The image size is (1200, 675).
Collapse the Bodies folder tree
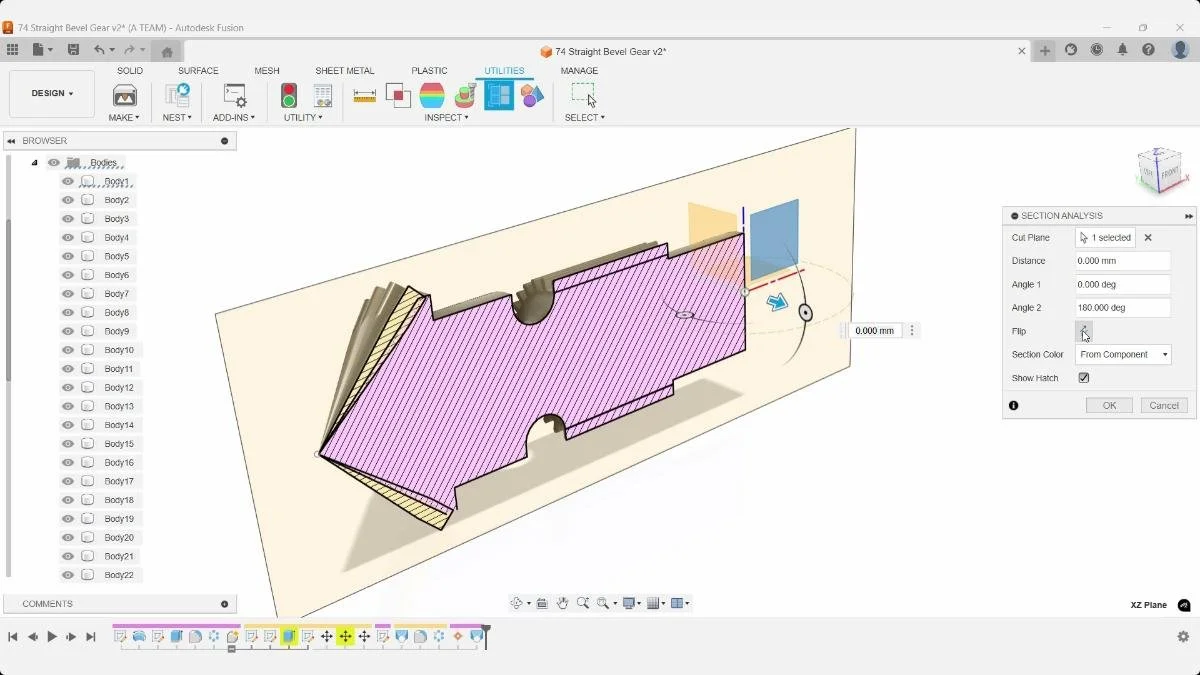point(34,163)
